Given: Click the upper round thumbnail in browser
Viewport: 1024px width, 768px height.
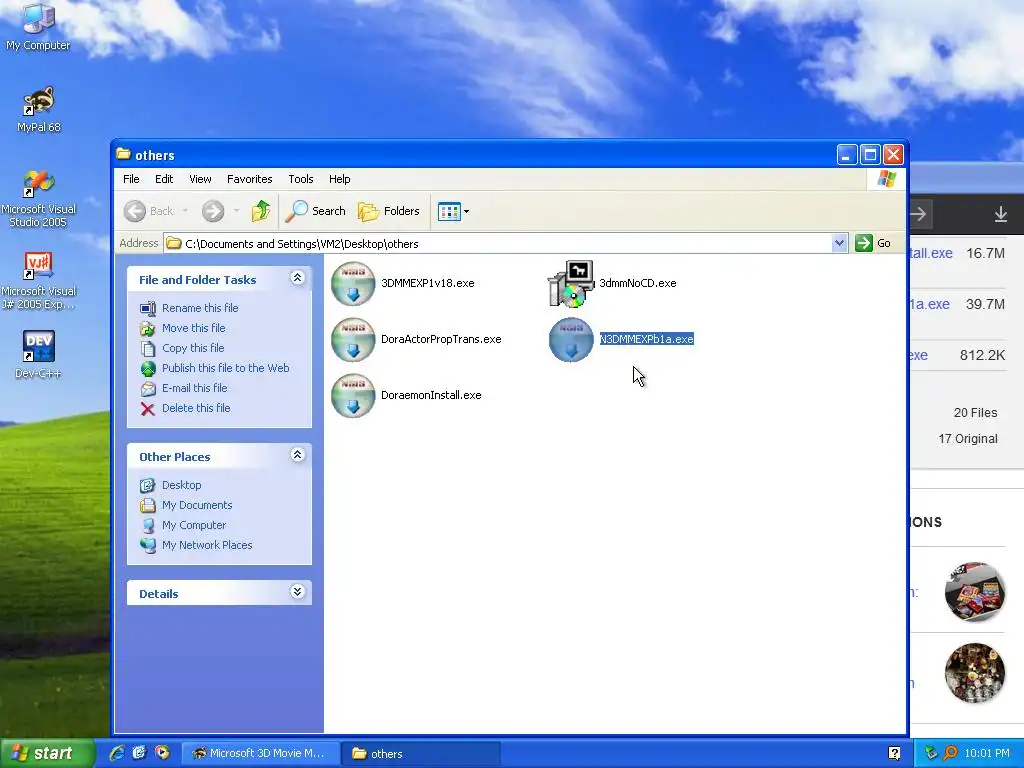Looking at the screenshot, I should [975, 592].
